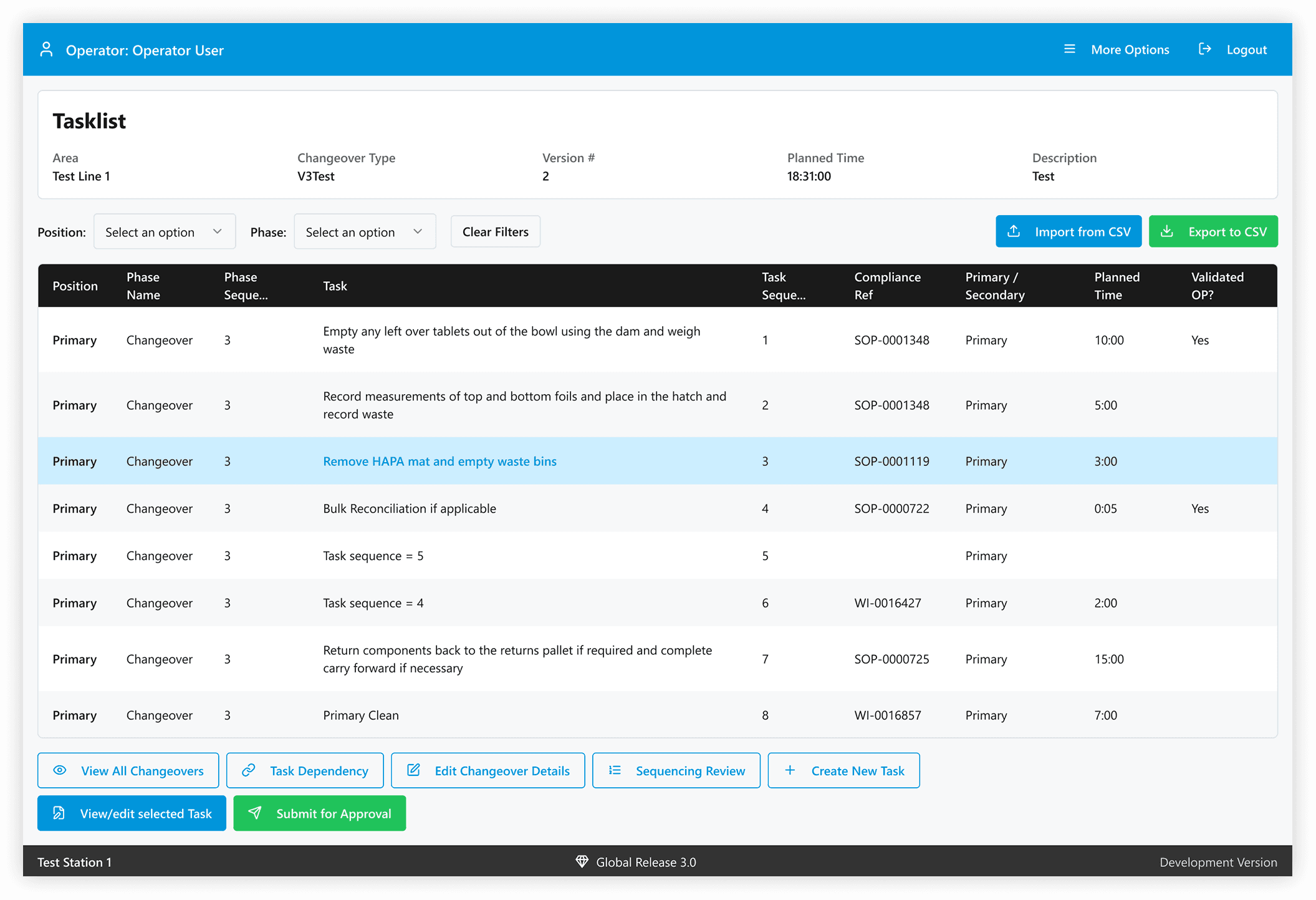Click the upload icon on Import from CSV
The width and height of the screenshot is (1316, 900).
(1014, 231)
